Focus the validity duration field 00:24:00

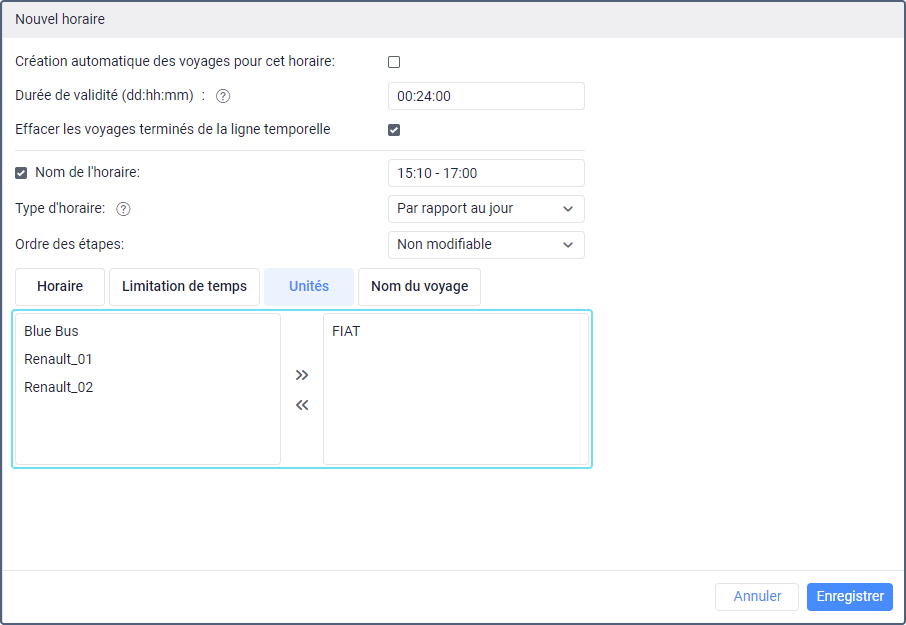[486, 96]
